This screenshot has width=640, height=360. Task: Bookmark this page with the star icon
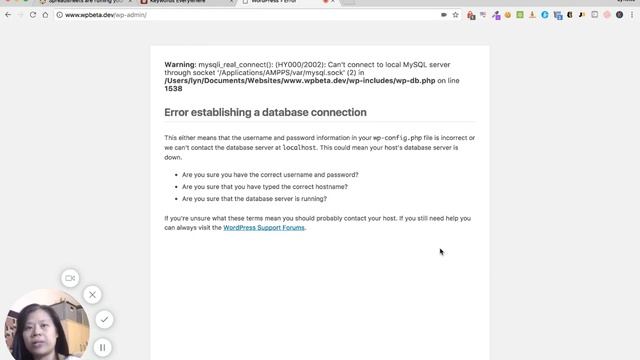(x=456, y=15)
